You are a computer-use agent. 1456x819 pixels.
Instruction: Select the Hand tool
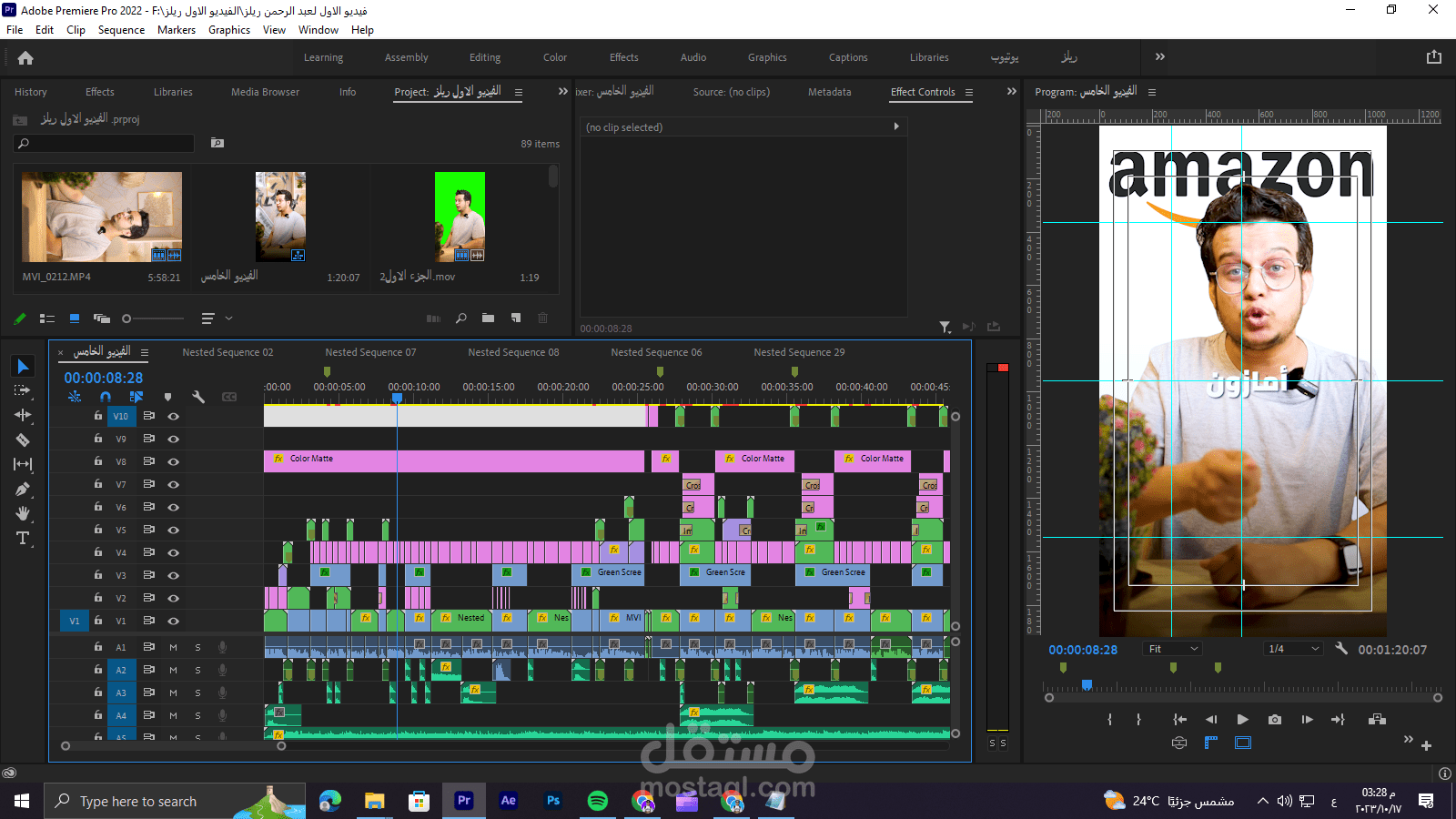[x=23, y=513]
